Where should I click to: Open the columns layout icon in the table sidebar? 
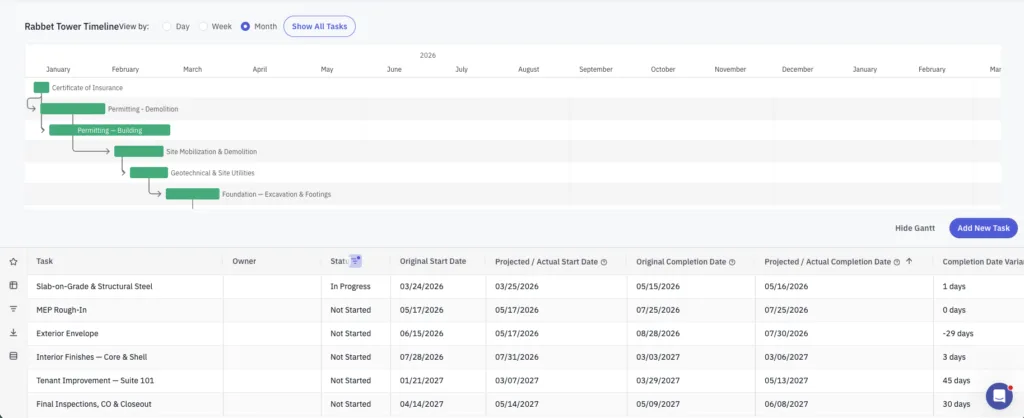(13, 285)
